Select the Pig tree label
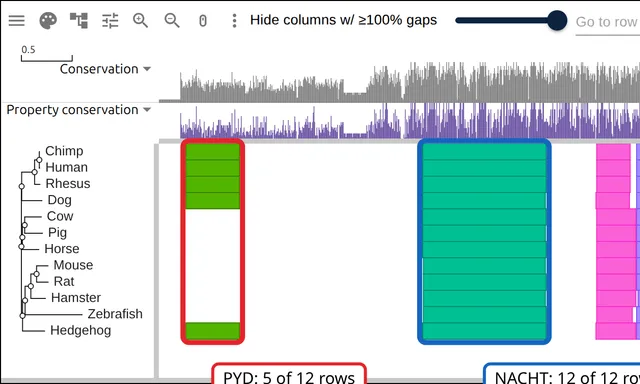Viewport: 640px width, 384px height. [x=57, y=233]
